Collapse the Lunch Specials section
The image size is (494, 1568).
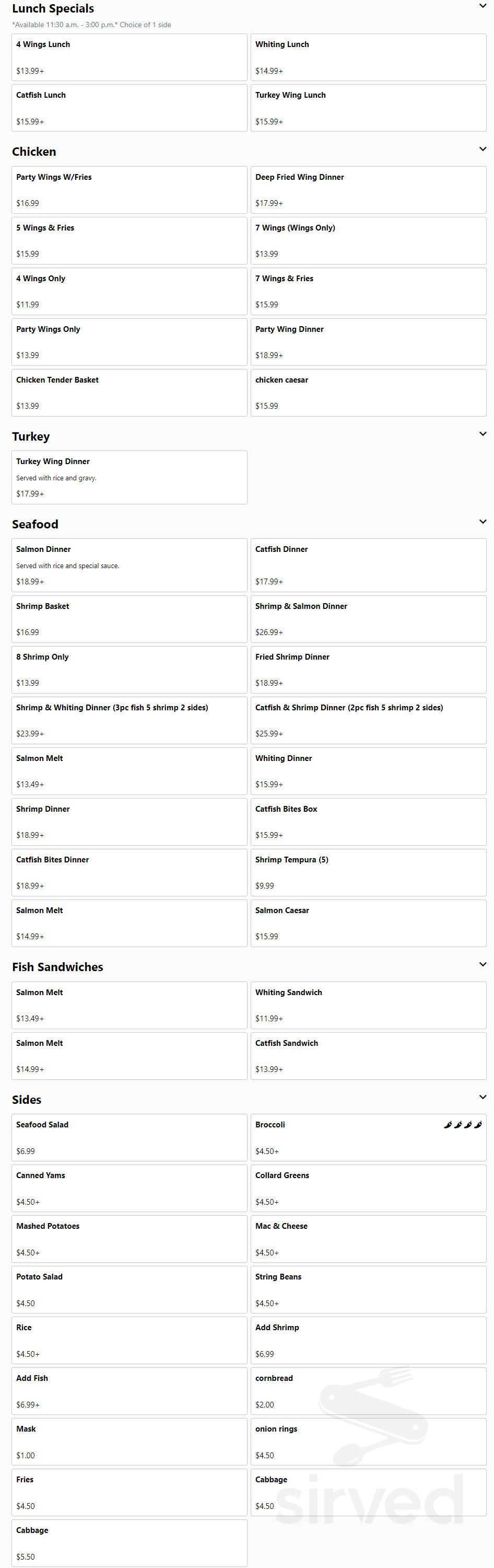483,6
